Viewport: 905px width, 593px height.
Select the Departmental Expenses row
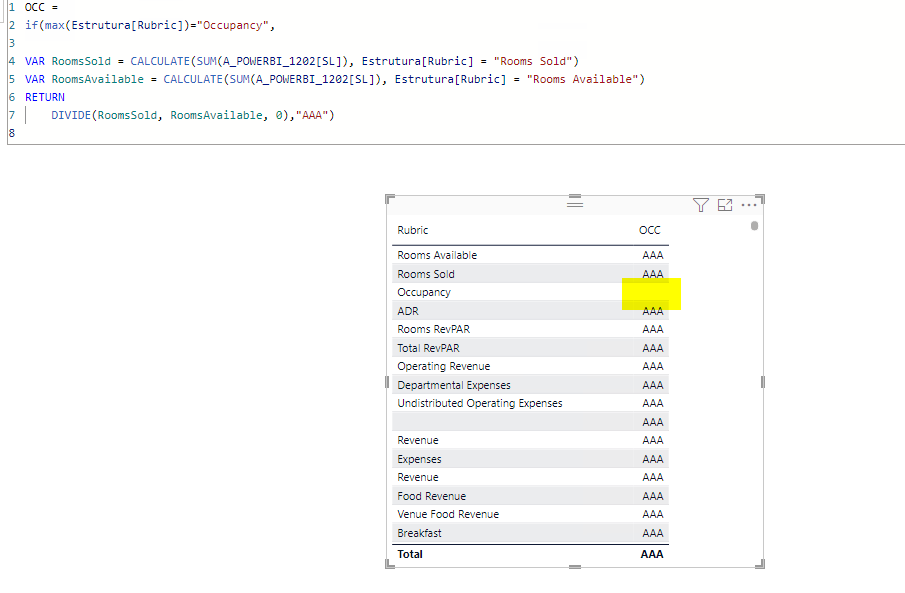(530, 385)
